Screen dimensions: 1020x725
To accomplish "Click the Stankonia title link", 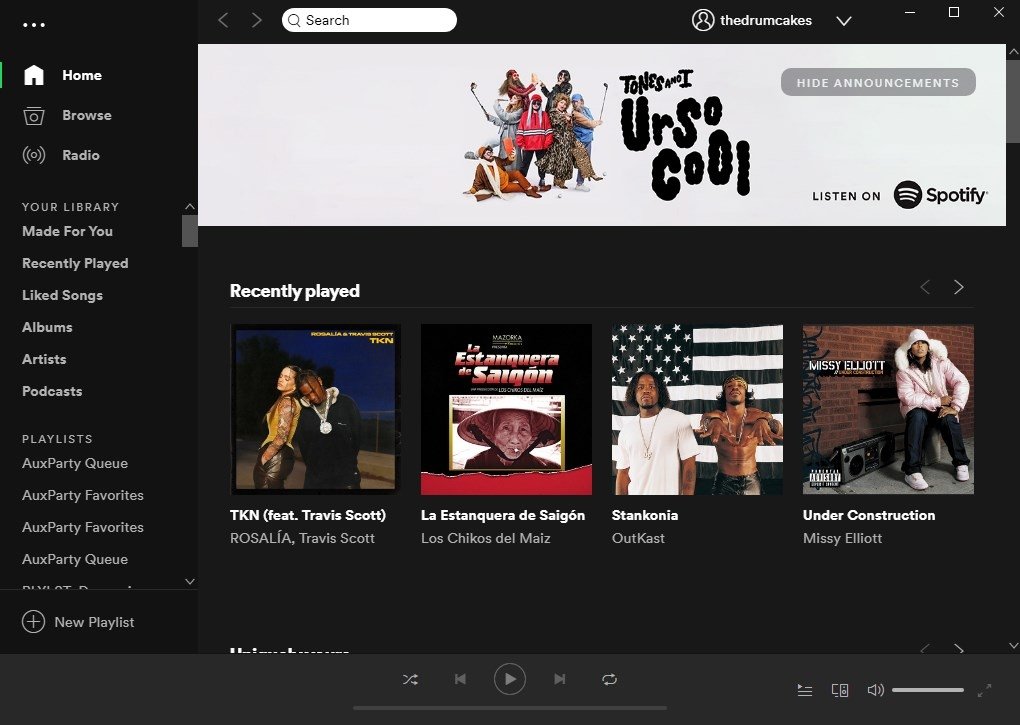I will (x=645, y=515).
